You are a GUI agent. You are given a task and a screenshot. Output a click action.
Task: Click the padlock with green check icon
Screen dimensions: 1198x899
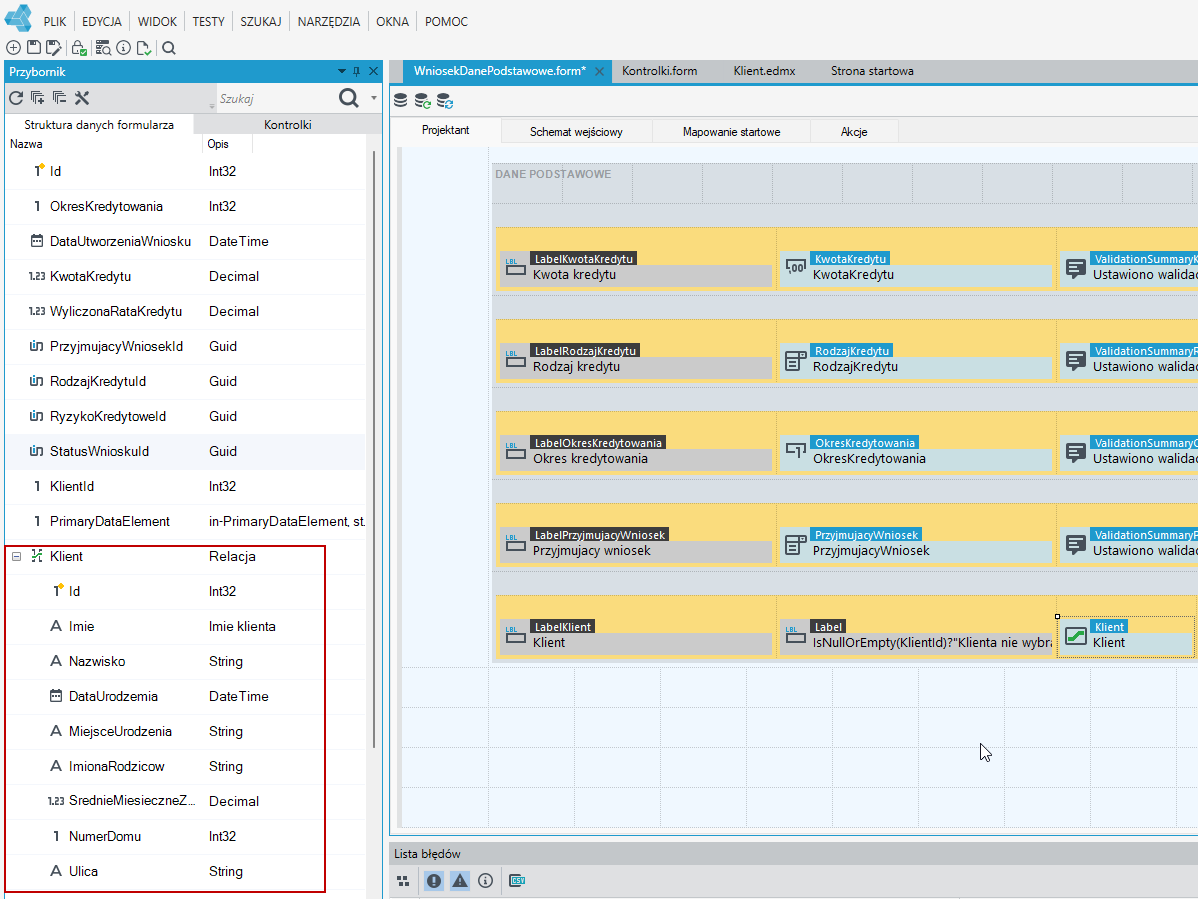[79, 48]
